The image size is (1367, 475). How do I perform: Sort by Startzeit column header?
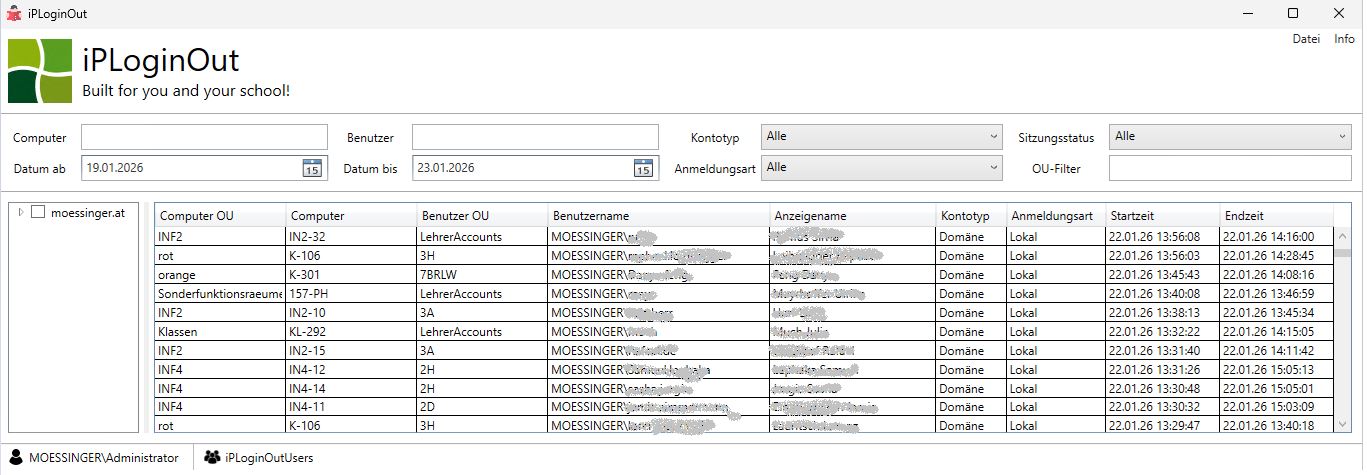tap(1160, 216)
